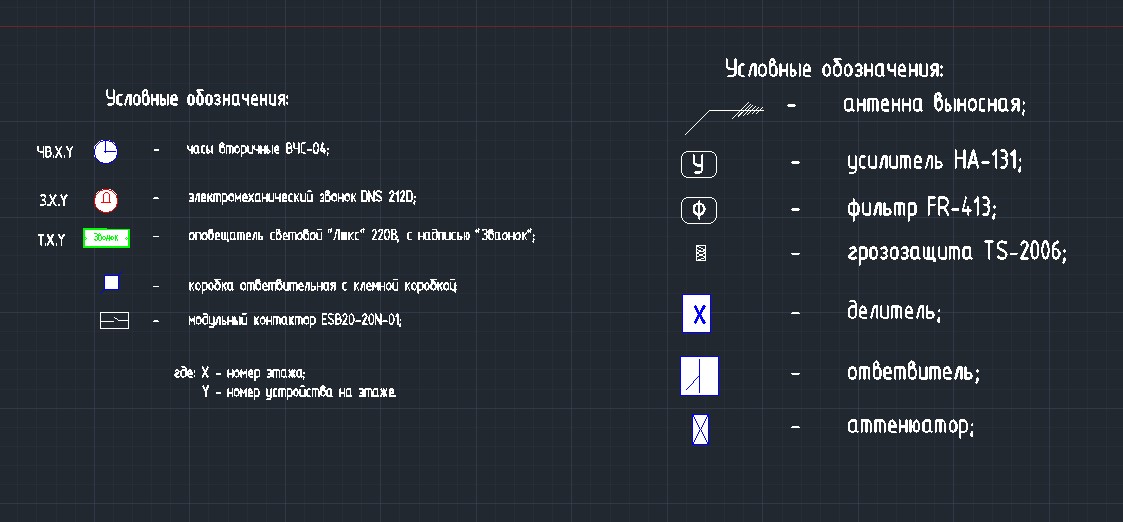Select text 'модульный контактор ESB20-20N-01;'
This screenshot has width=1123, height=522.
(x=295, y=320)
